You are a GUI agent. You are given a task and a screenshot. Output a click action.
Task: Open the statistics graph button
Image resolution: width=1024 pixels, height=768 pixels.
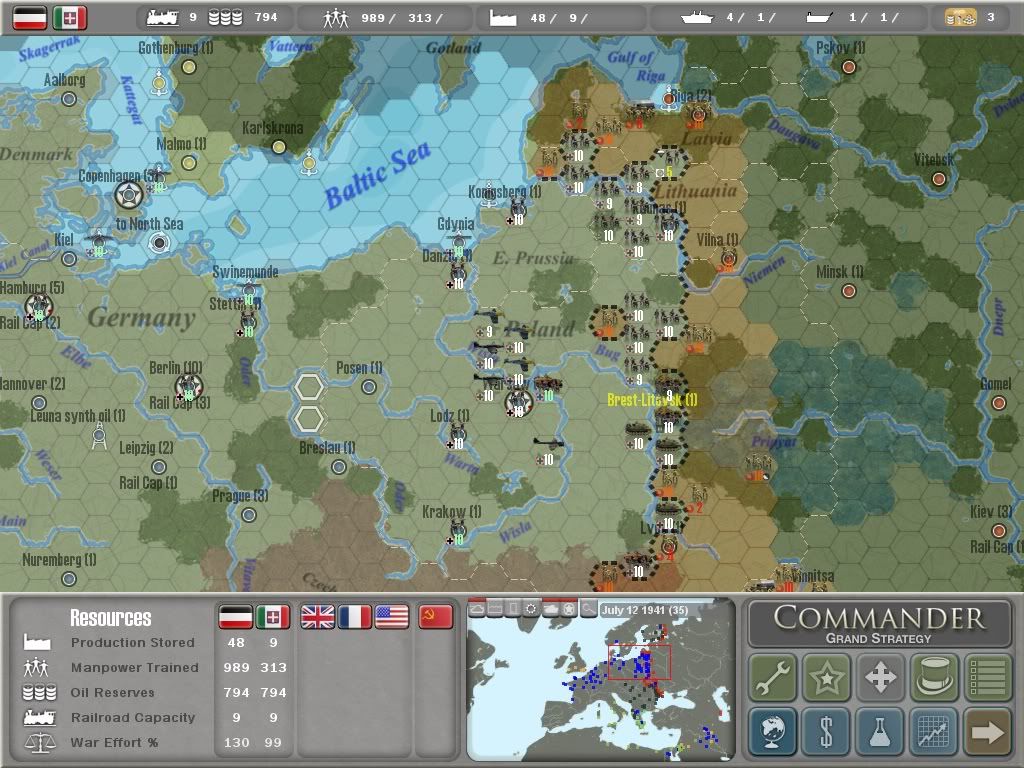pyautogui.click(x=934, y=731)
